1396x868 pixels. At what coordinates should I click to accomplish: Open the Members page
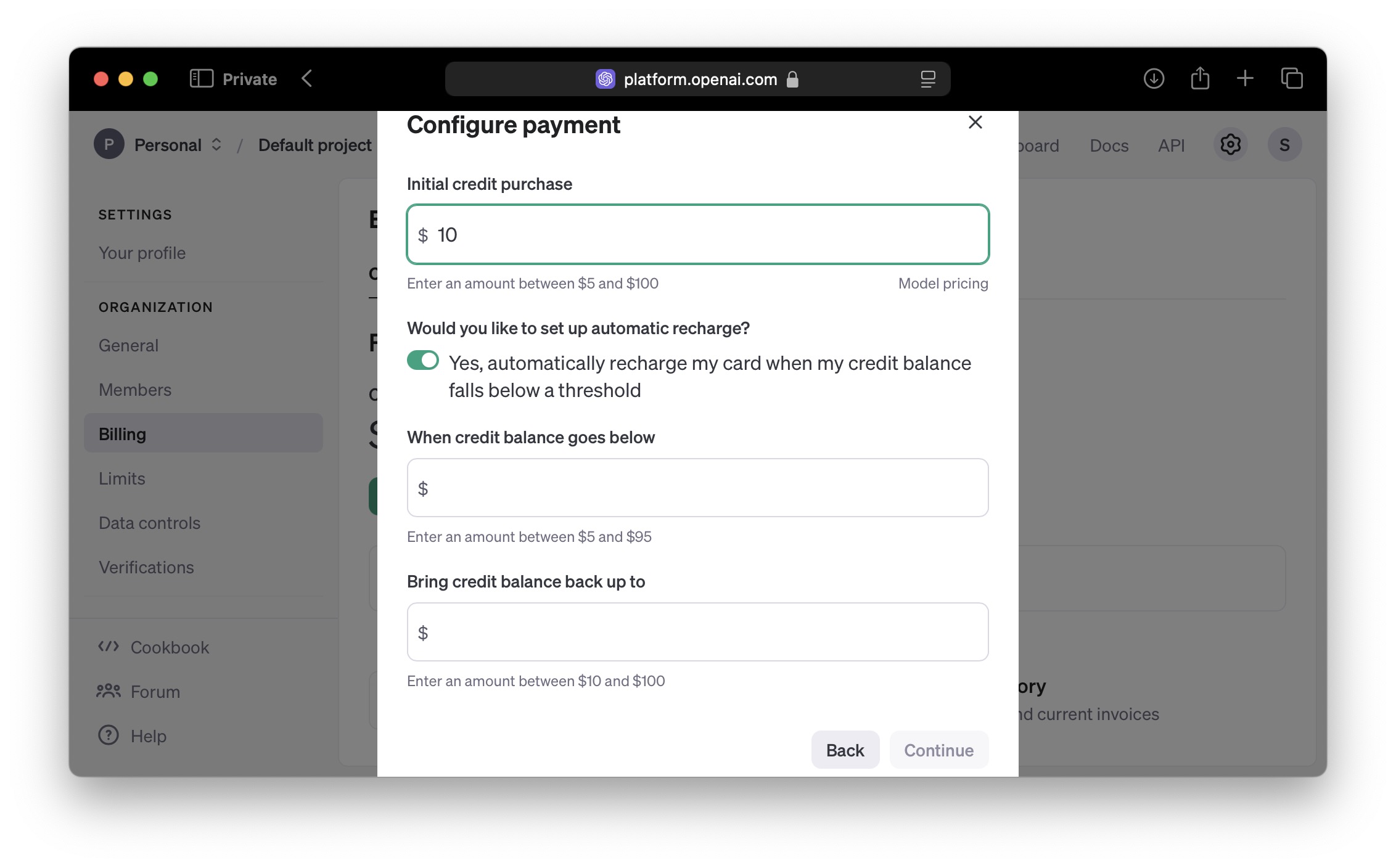[135, 390]
